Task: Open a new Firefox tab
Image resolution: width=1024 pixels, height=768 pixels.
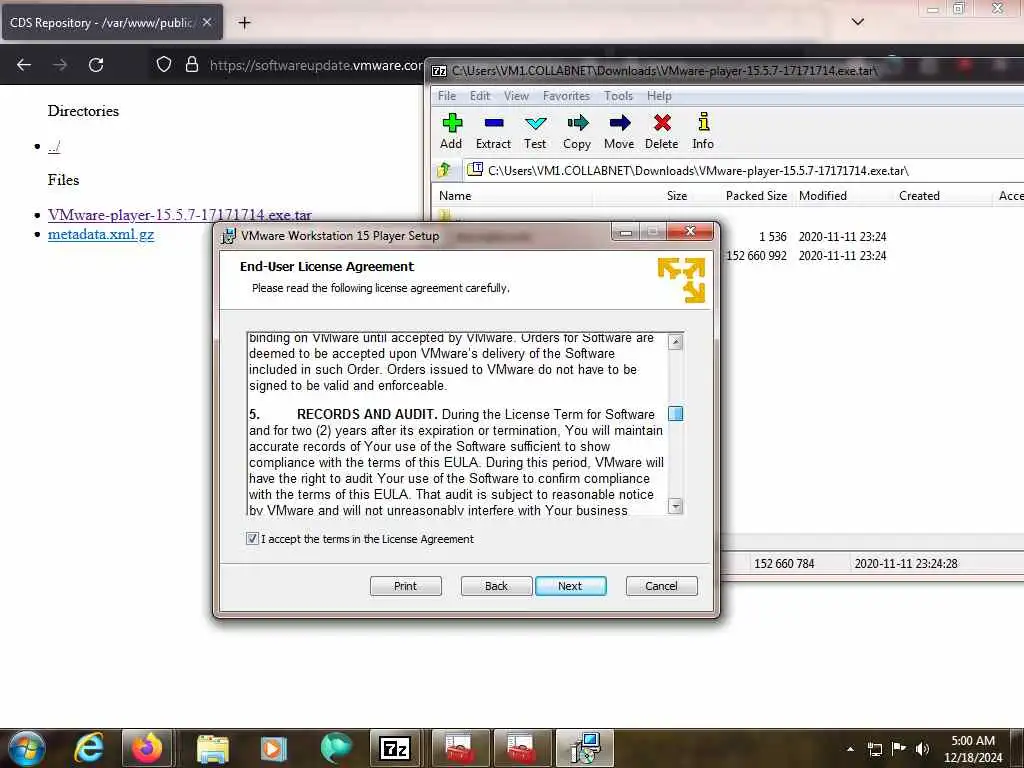Action: coord(244,23)
